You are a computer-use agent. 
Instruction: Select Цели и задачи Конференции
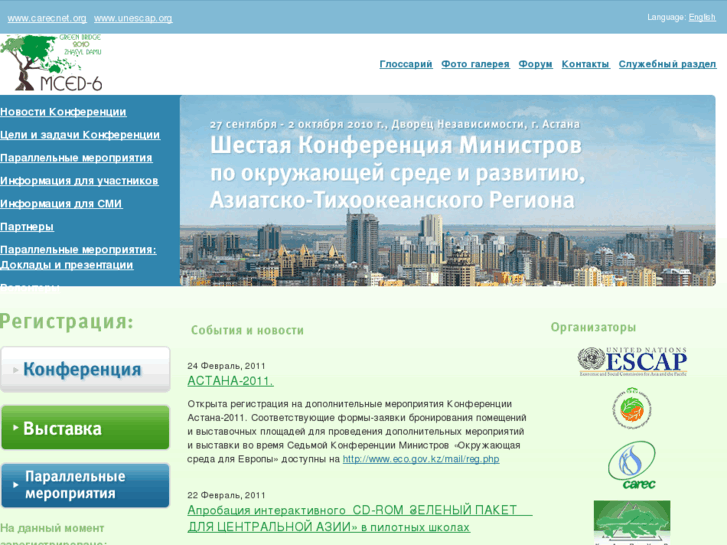[80, 135]
